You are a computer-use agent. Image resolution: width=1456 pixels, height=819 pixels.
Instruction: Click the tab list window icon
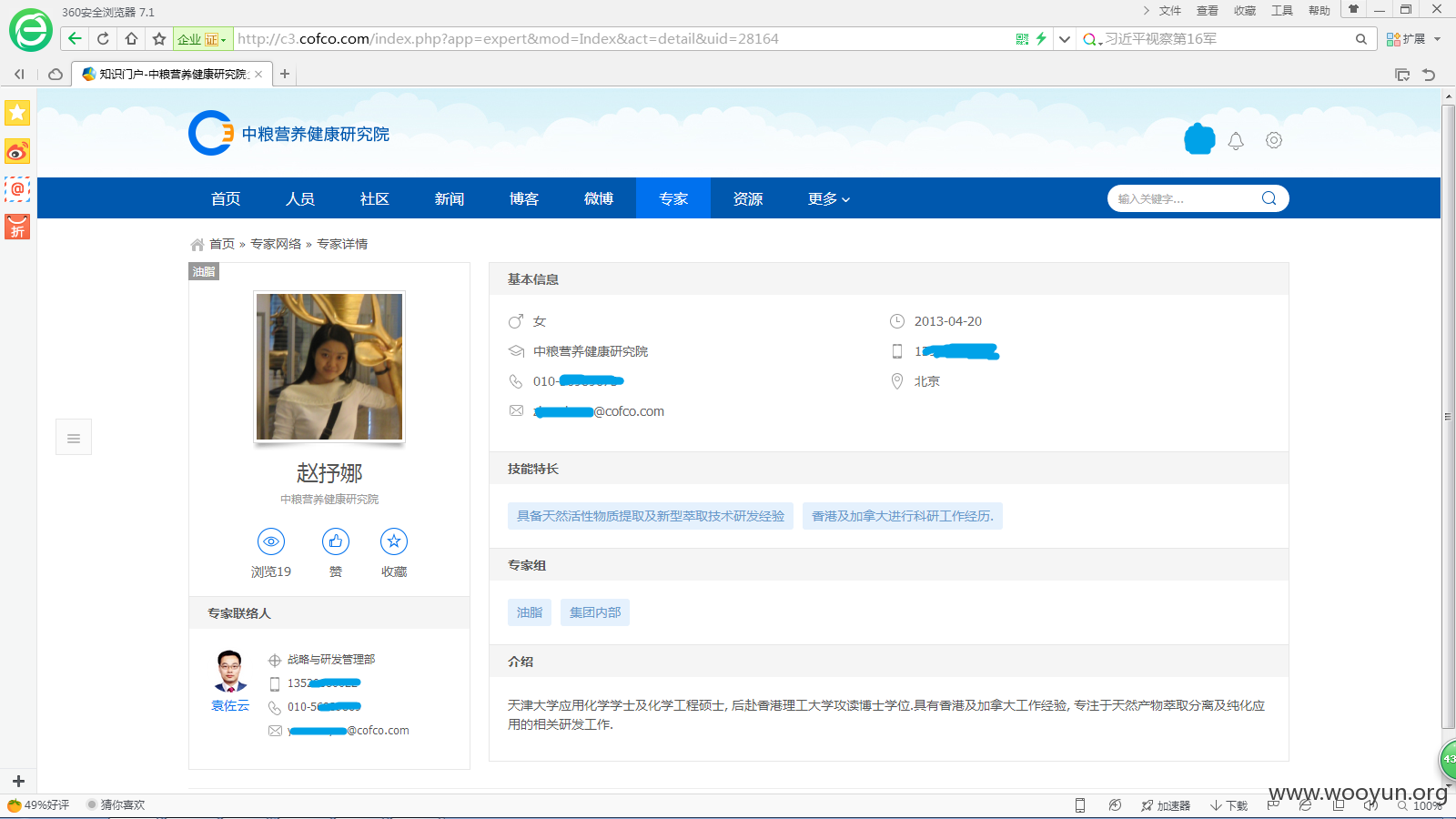pyautogui.click(x=1402, y=75)
